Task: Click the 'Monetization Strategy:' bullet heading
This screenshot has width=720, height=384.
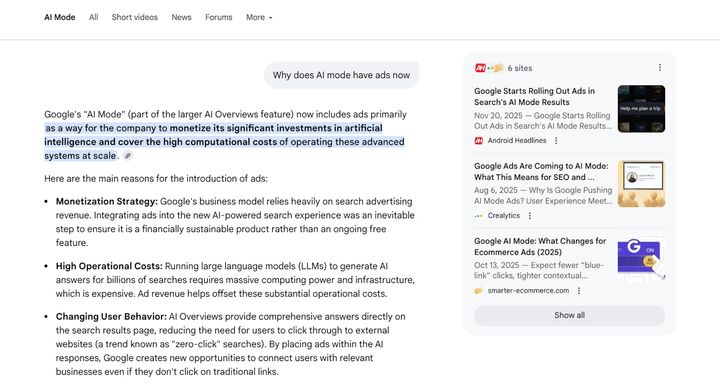Action: point(107,202)
